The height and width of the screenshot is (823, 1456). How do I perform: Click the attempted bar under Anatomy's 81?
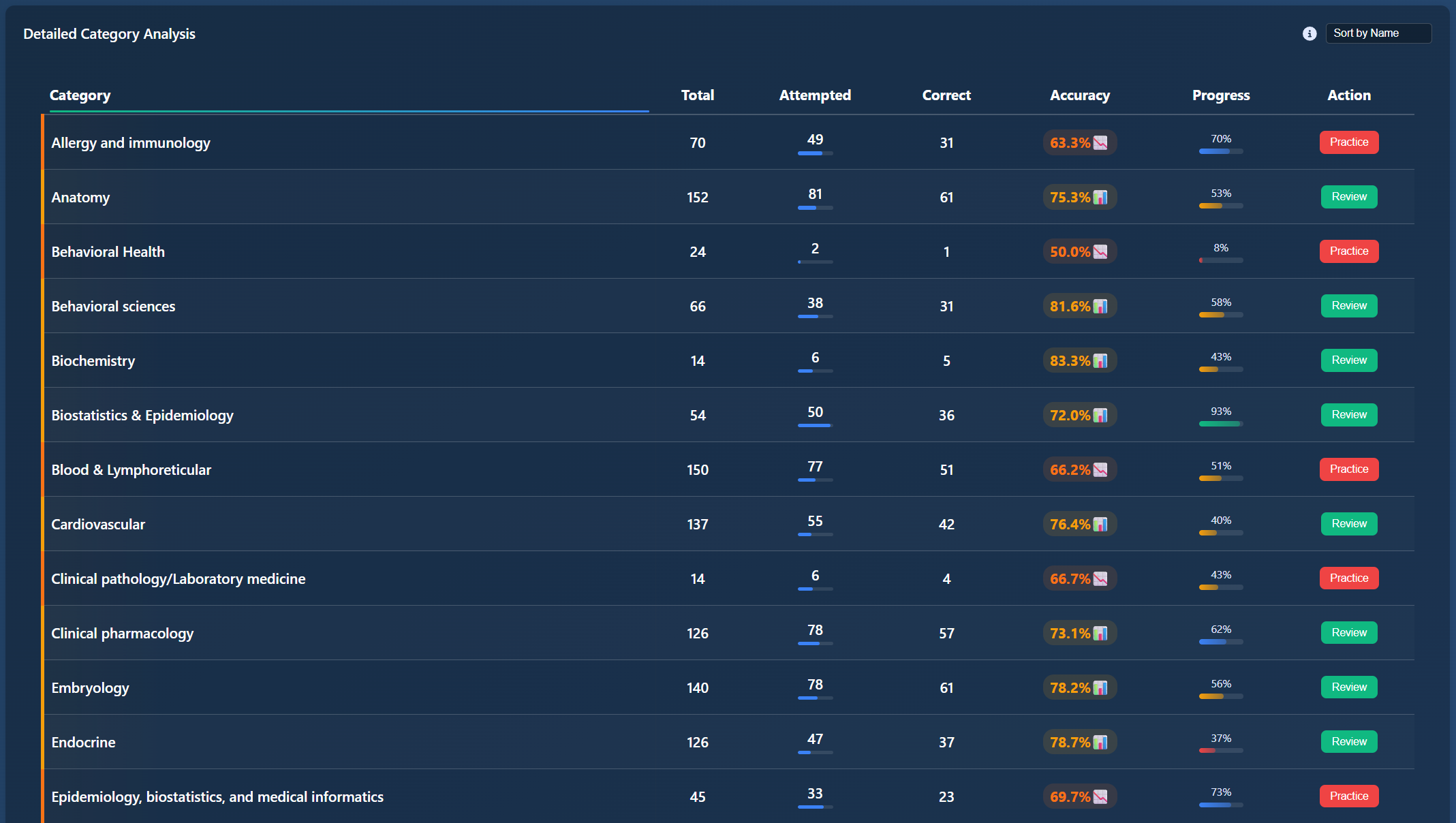[815, 208]
